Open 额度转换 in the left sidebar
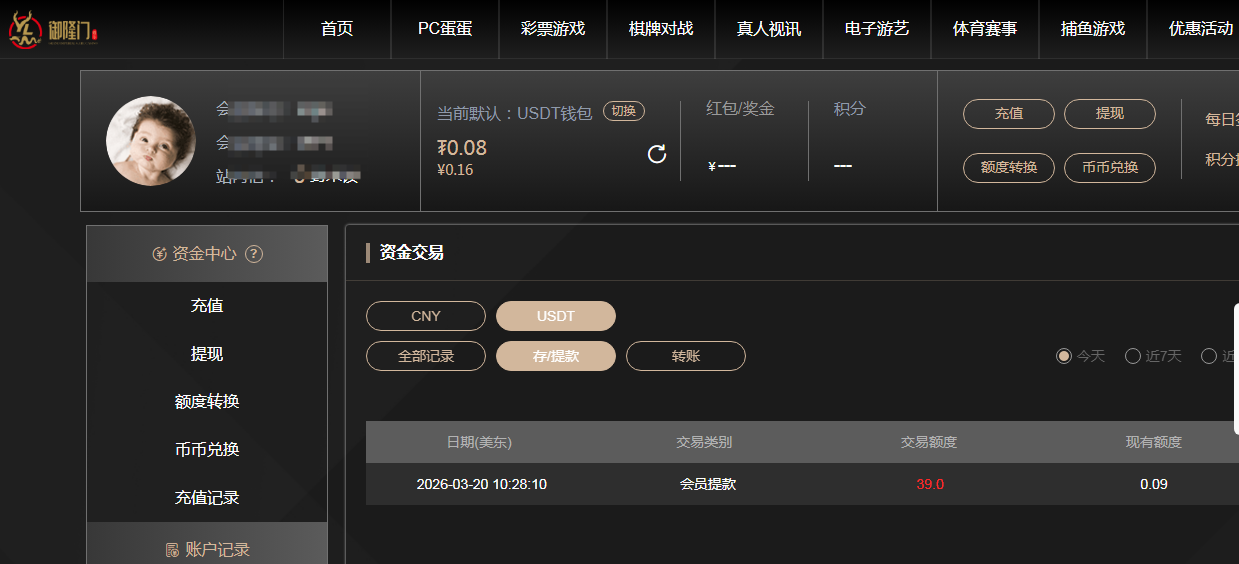Screen dimensions: 1239x564 [207, 402]
